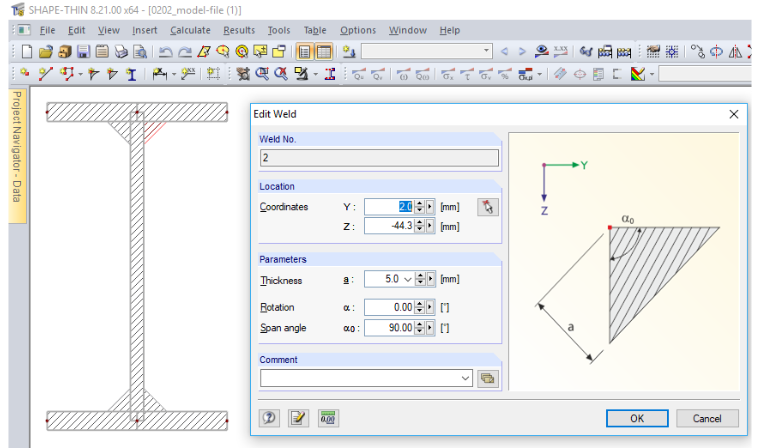760x448 pixels.
Task: Open the Results menu
Action: pos(239,30)
